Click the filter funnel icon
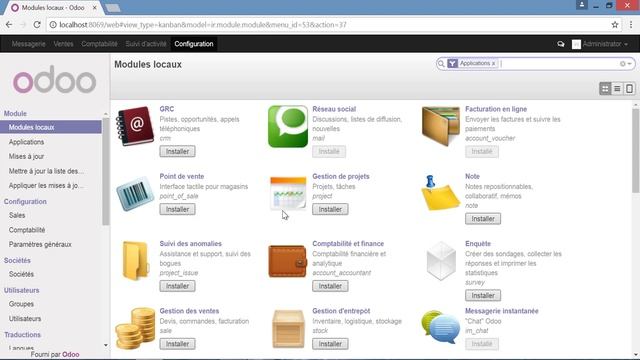The width and height of the screenshot is (640, 360). pyautogui.click(x=452, y=64)
